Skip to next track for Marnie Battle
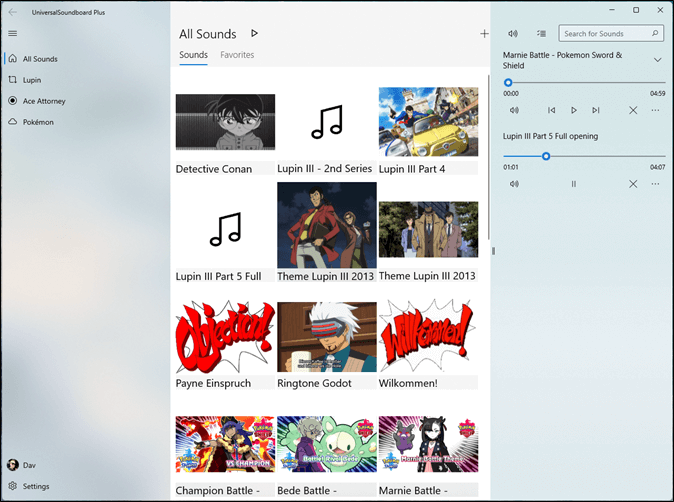 (x=596, y=110)
